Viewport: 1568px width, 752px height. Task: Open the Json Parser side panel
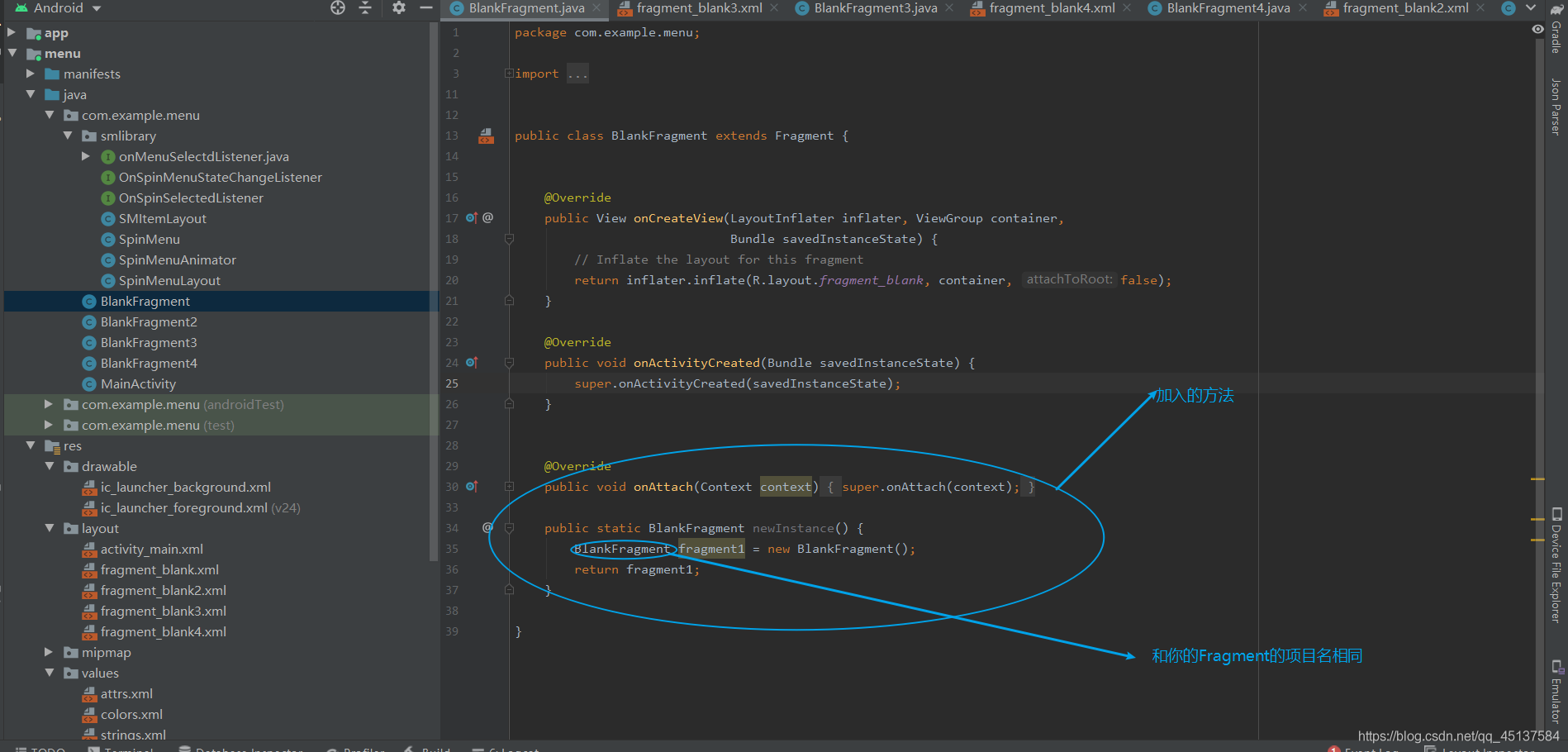coord(1556,107)
